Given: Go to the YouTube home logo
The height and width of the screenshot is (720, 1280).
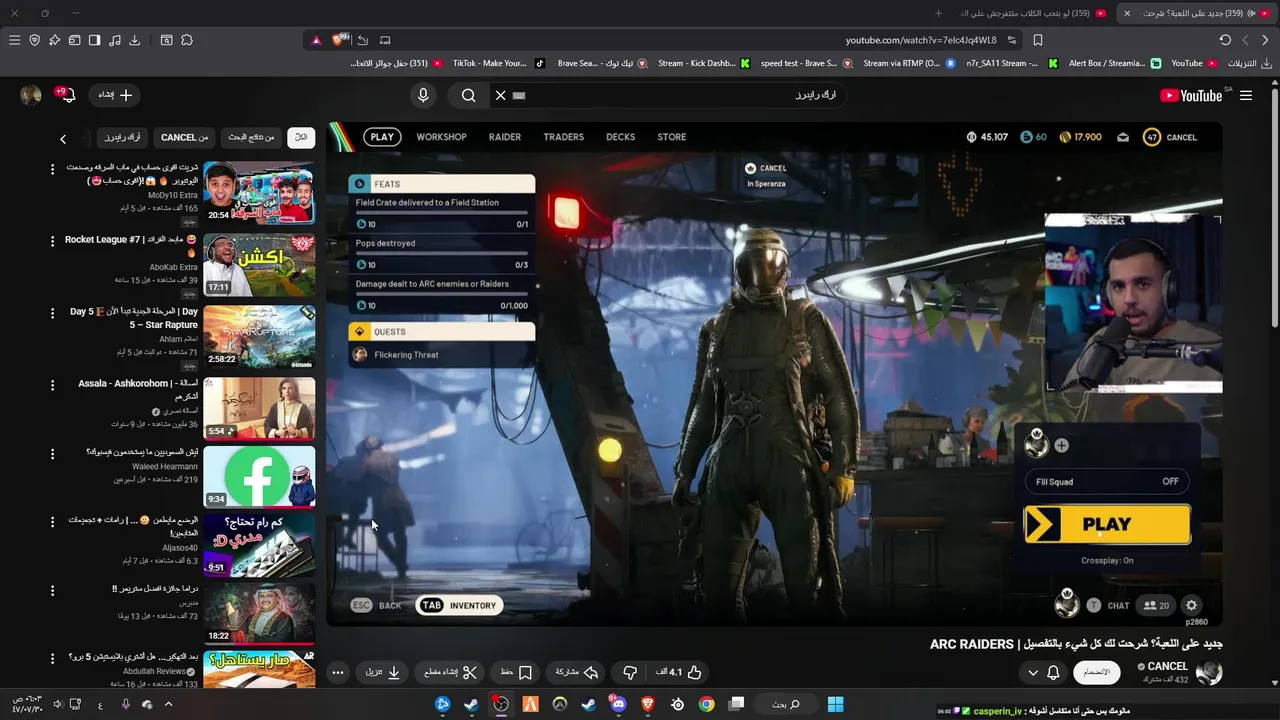Looking at the screenshot, I should tap(1190, 95).
